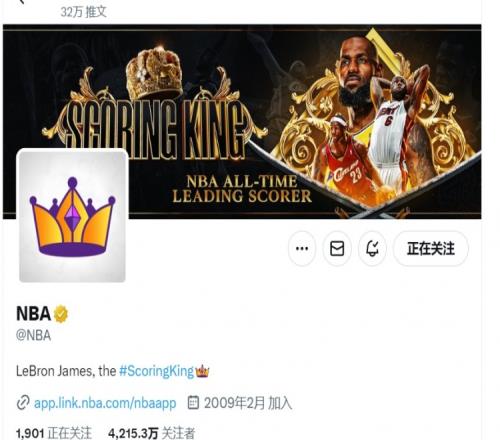Click the envelope direct message icon

(x=337, y=248)
